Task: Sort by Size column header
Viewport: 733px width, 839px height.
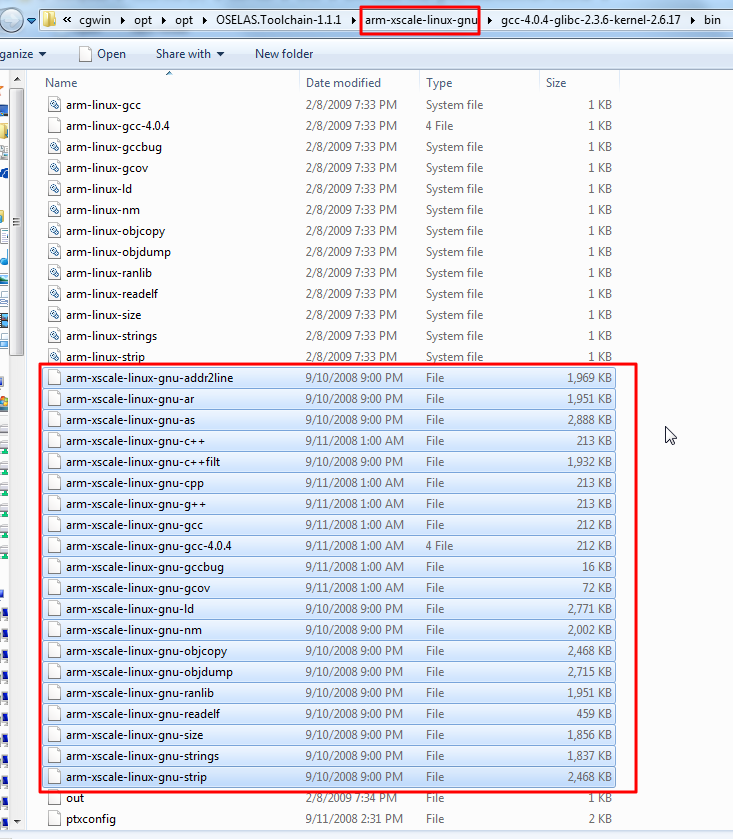Action: pyautogui.click(x=579, y=83)
